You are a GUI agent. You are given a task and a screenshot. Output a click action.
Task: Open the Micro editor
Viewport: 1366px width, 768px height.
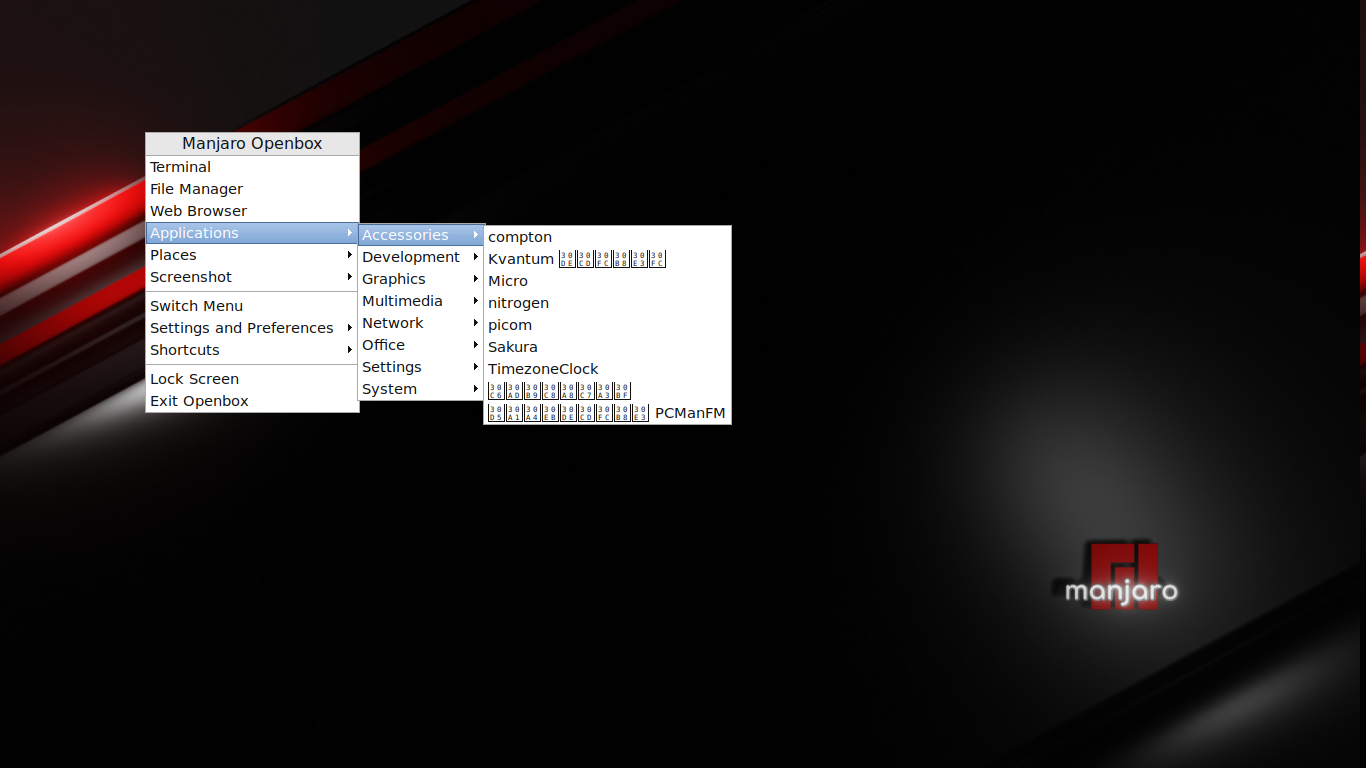coord(607,281)
